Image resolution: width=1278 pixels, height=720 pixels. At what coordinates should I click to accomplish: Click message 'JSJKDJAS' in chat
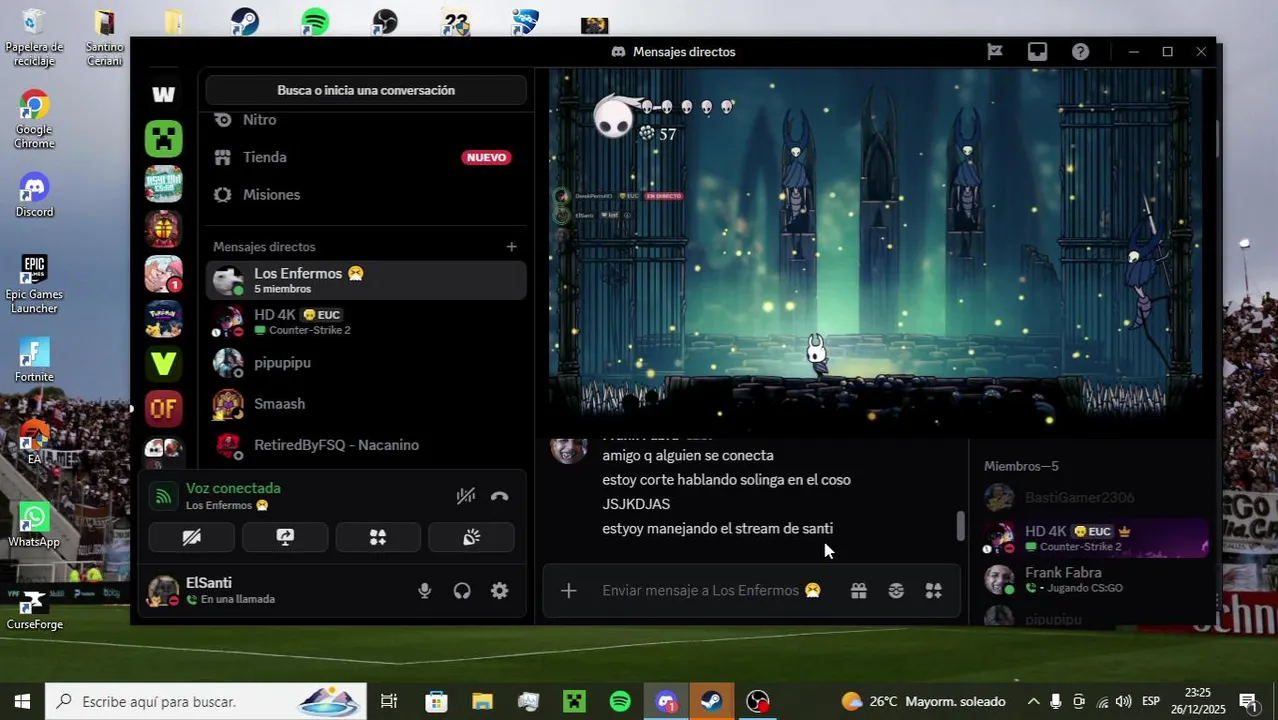coord(636,504)
